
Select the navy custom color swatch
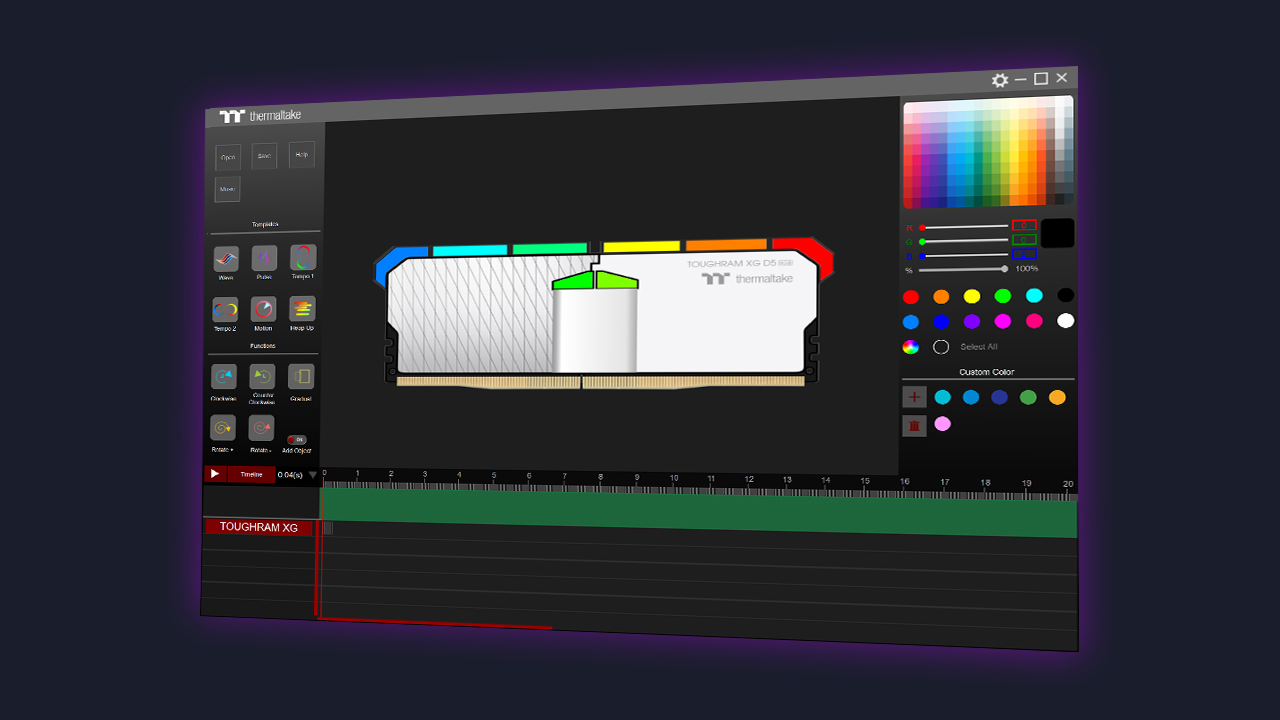coord(1000,397)
